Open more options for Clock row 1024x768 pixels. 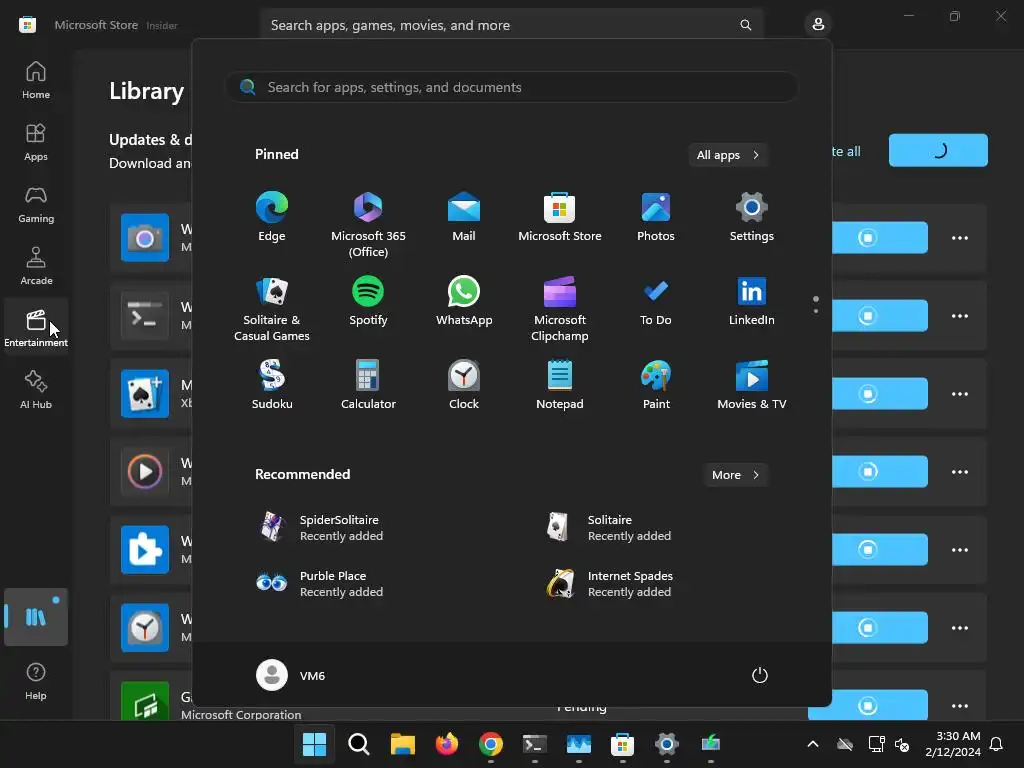pos(959,628)
